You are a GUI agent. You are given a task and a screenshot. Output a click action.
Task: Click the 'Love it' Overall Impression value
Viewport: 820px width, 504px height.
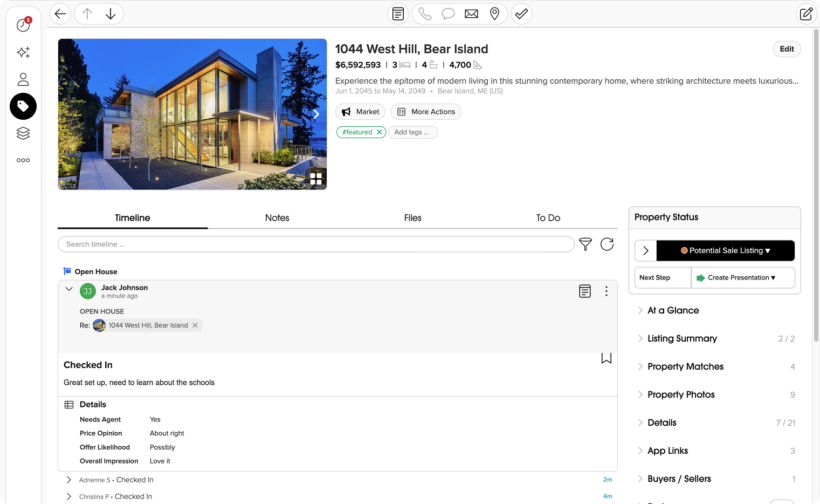coord(160,461)
